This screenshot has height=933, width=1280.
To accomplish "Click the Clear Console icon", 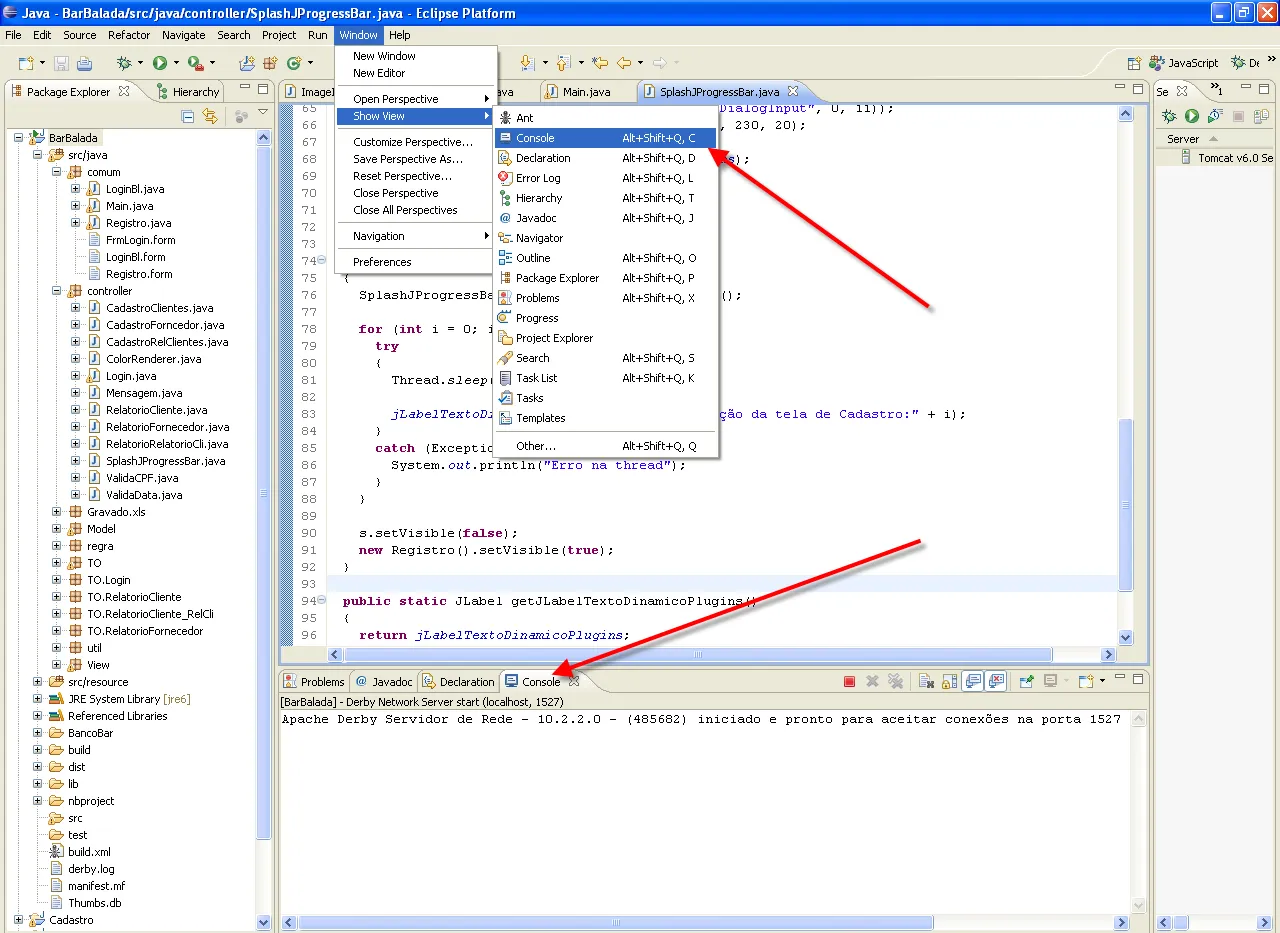I will tap(926, 682).
